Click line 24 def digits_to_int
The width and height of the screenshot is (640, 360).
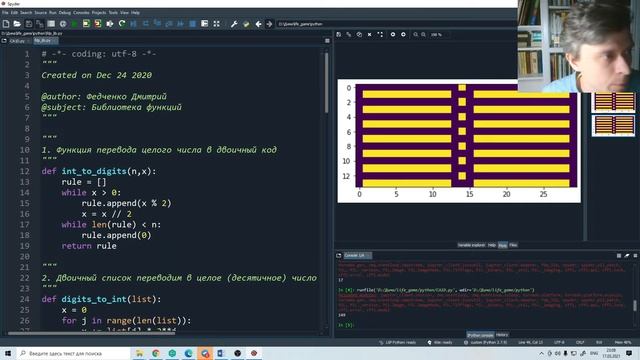101,299
